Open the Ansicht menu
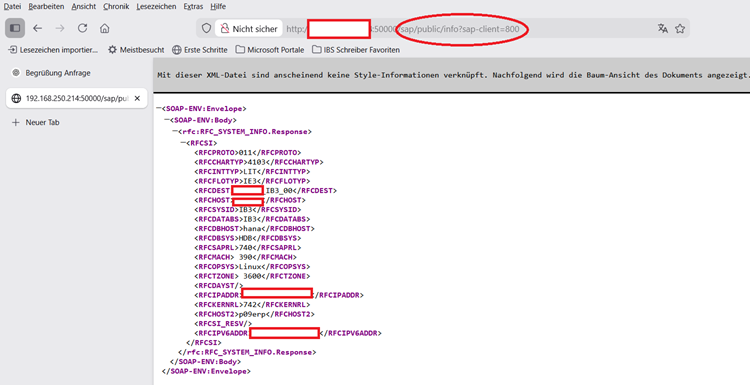750x386 pixels. click(x=84, y=6)
